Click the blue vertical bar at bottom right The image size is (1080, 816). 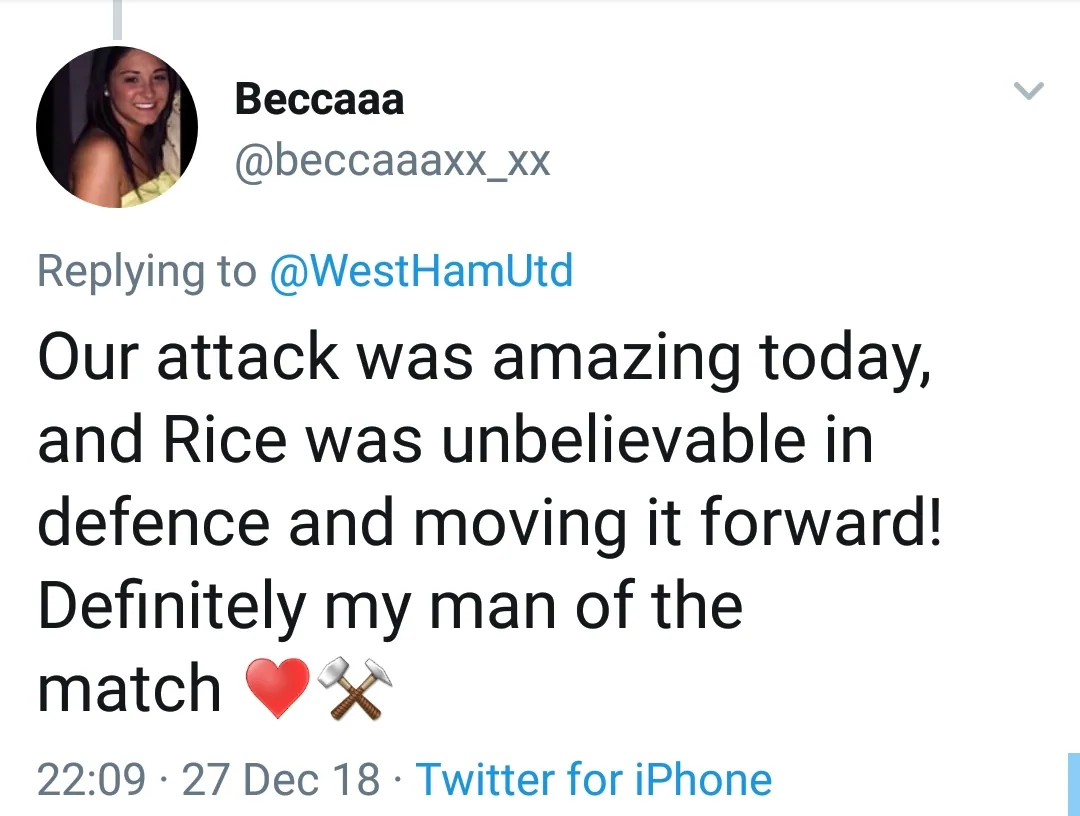(1073, 784)
